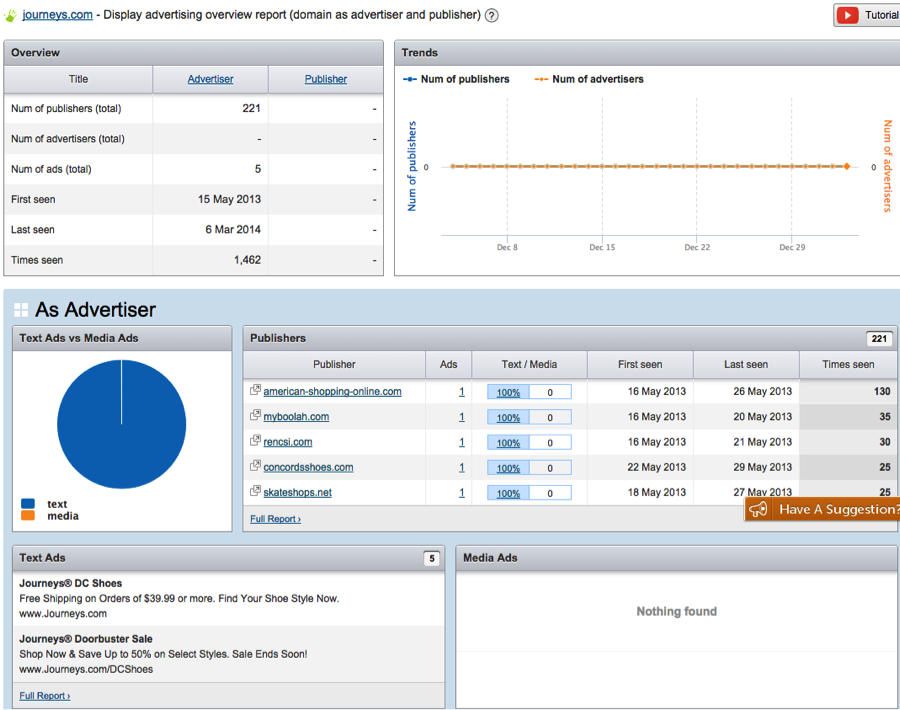Open the american-shopping-online.com publisher link
The height and width of the screenshot is (710, 900).
point(332,391)
